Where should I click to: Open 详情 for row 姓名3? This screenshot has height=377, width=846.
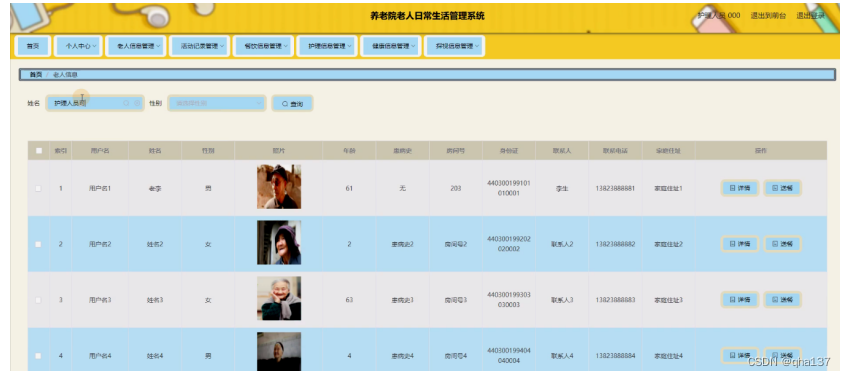tap(740, 300)
